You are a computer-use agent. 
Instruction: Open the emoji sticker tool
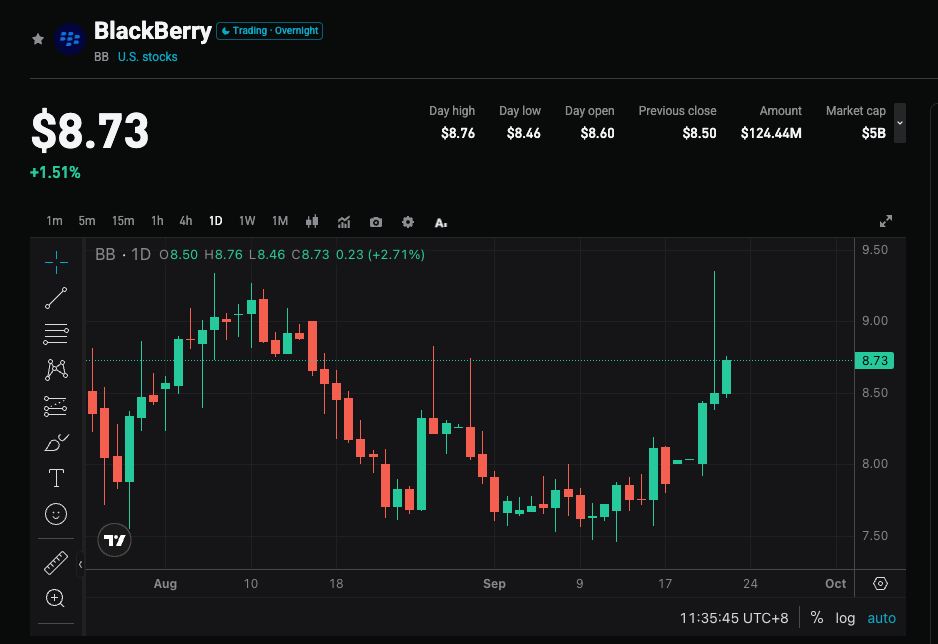(56, 514)
